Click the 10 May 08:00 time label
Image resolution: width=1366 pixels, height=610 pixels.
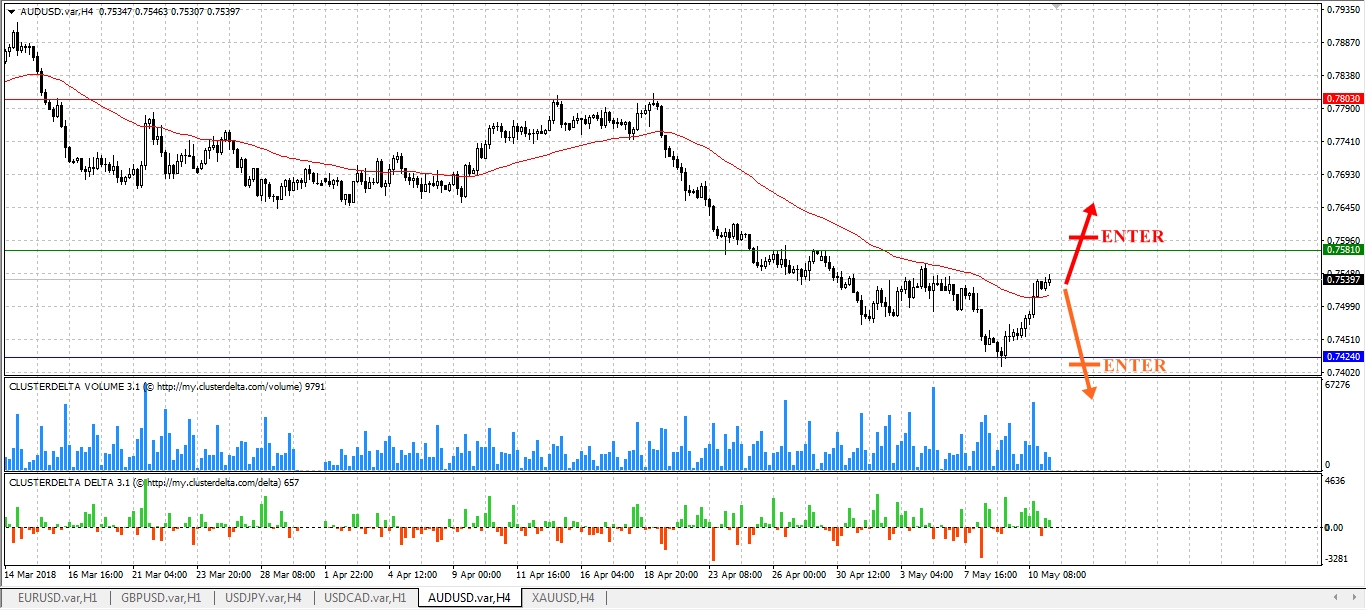coord(1057,575)
